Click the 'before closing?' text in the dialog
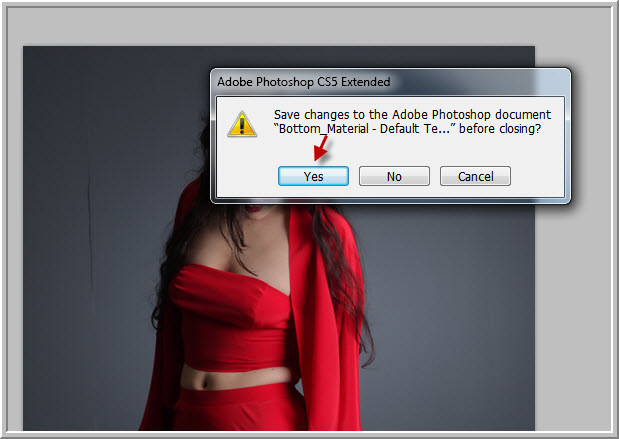Screen dimensions: 619x439 500,129
